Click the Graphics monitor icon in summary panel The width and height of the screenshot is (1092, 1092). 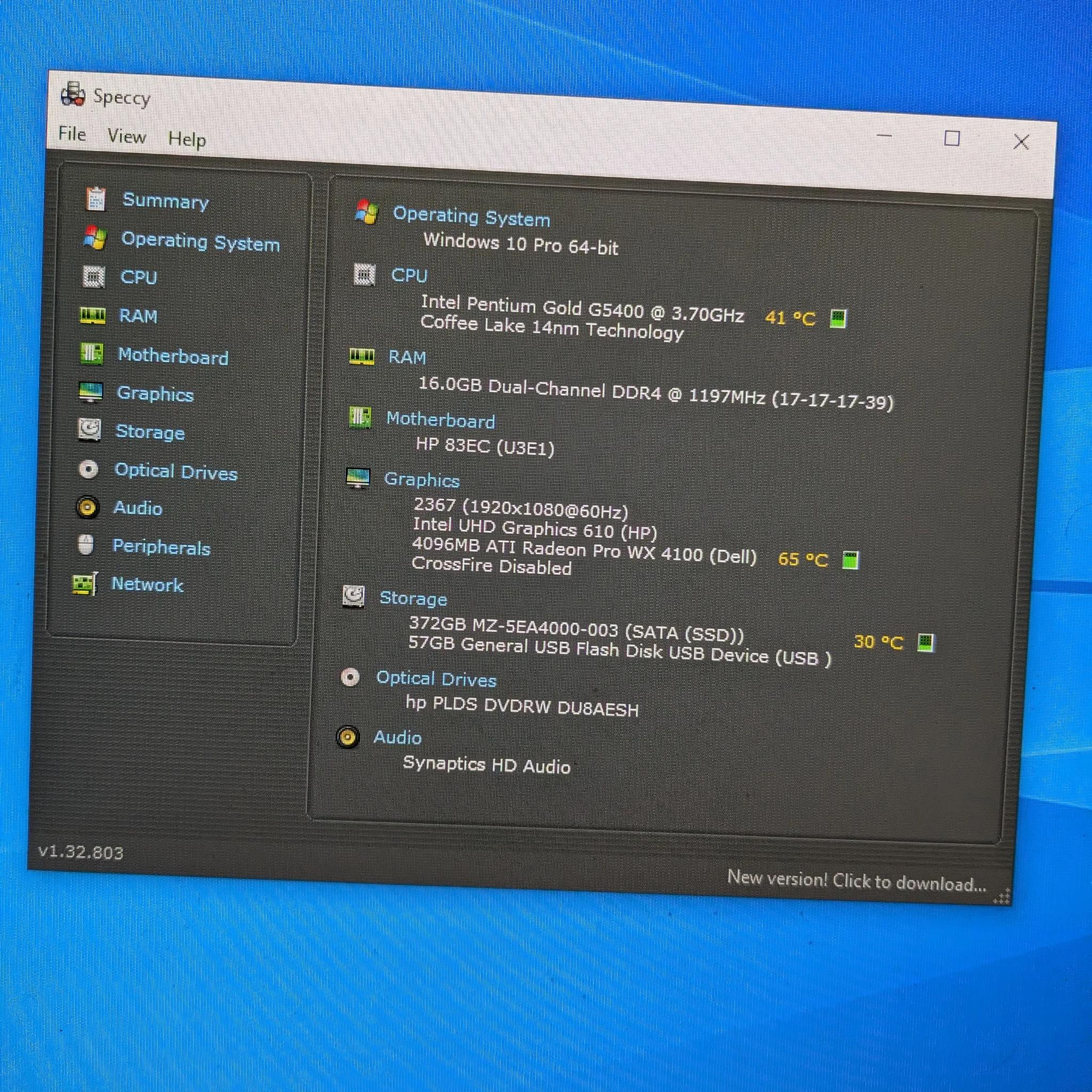click(x=358, y=478)
